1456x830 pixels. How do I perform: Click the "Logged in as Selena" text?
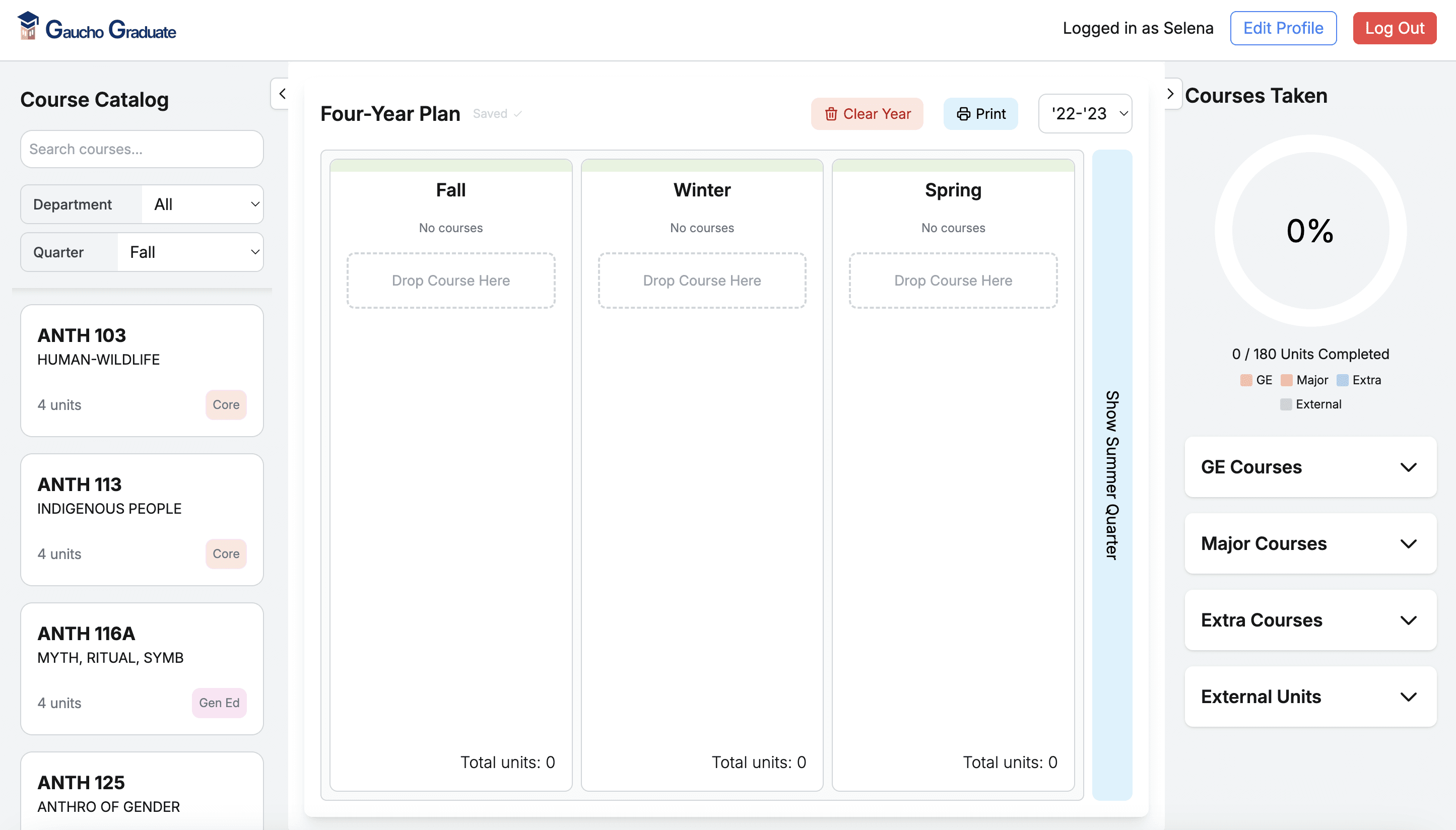coord(1137,28)
